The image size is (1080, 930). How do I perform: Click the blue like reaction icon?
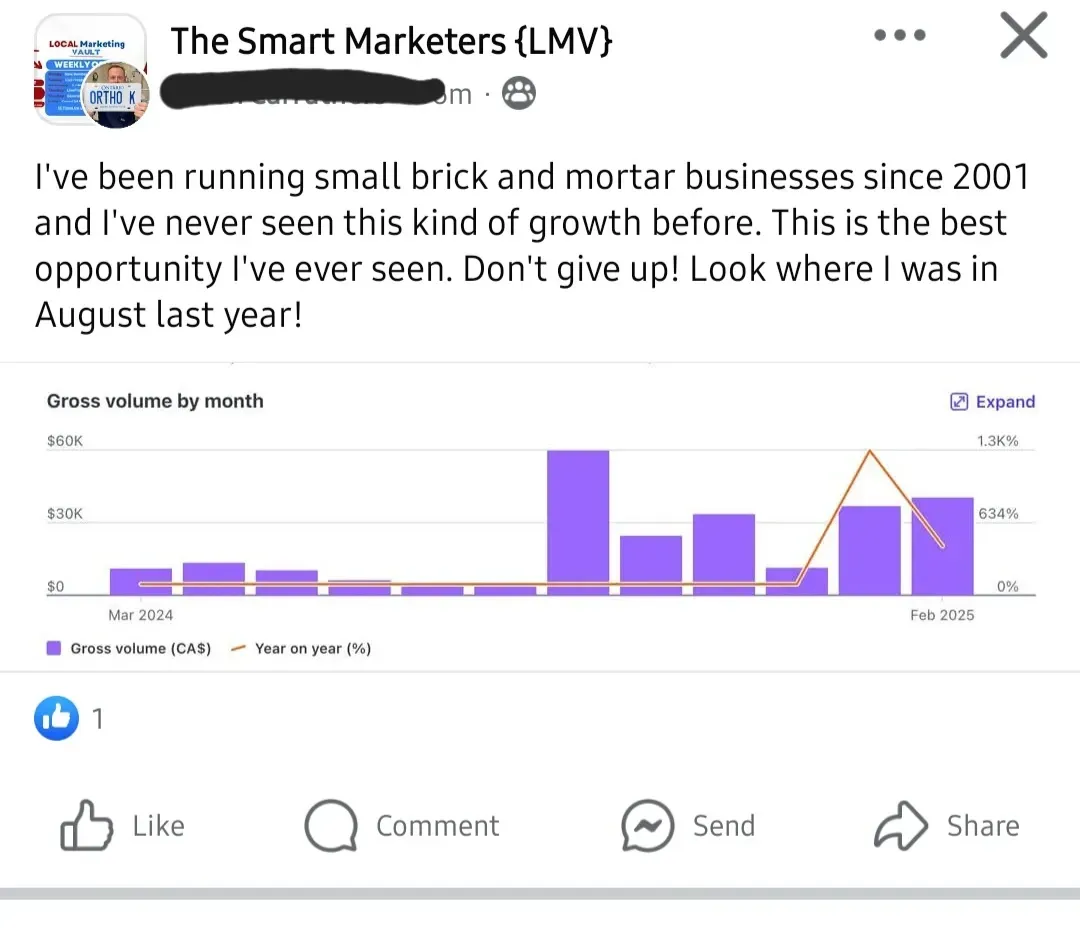(x=56, y=718)
